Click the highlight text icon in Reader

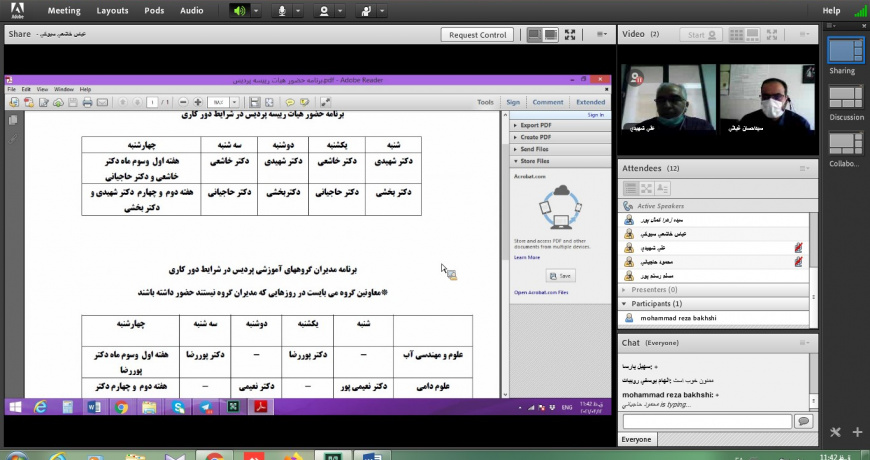pyautogui.click(x=304, y=102)
